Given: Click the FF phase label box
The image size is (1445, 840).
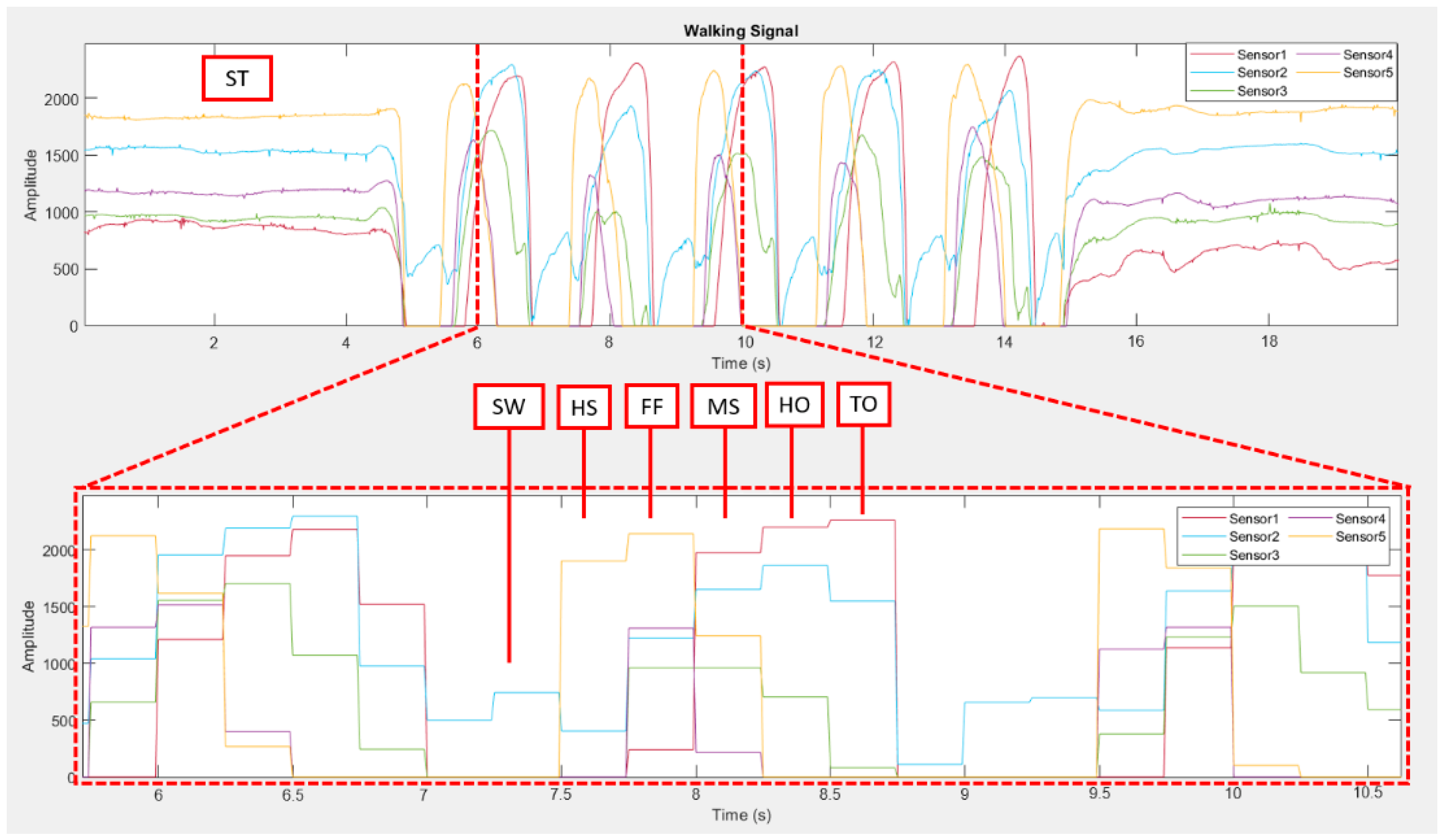Looking at the screenshot, I should pos(651,407).
